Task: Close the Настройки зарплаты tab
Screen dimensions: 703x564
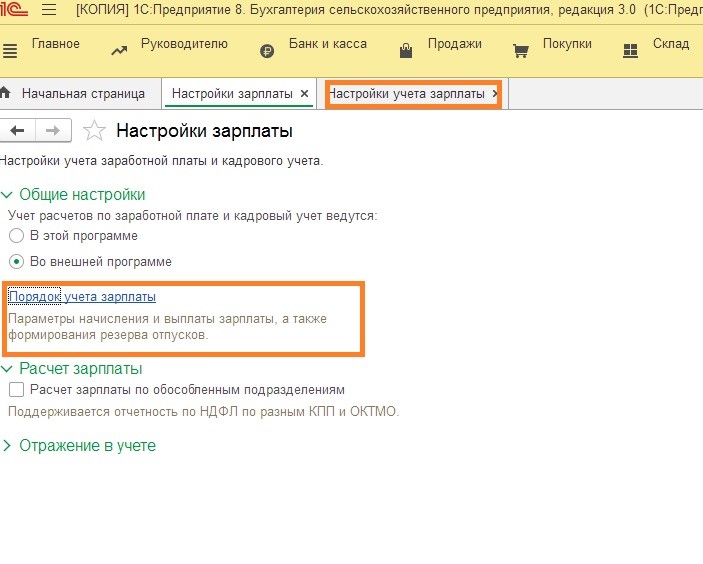Action: (304, 94)
